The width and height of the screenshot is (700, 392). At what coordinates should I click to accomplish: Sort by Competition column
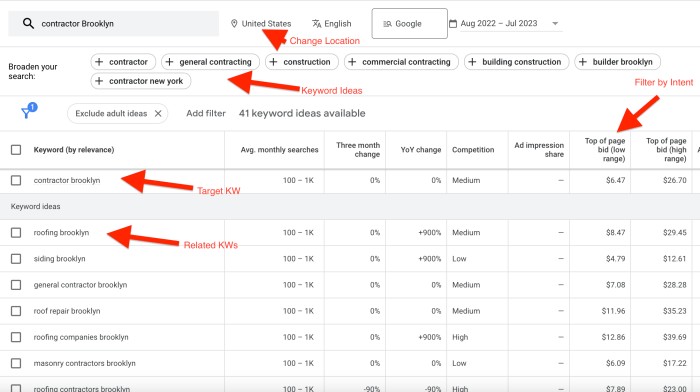point(473,150)
